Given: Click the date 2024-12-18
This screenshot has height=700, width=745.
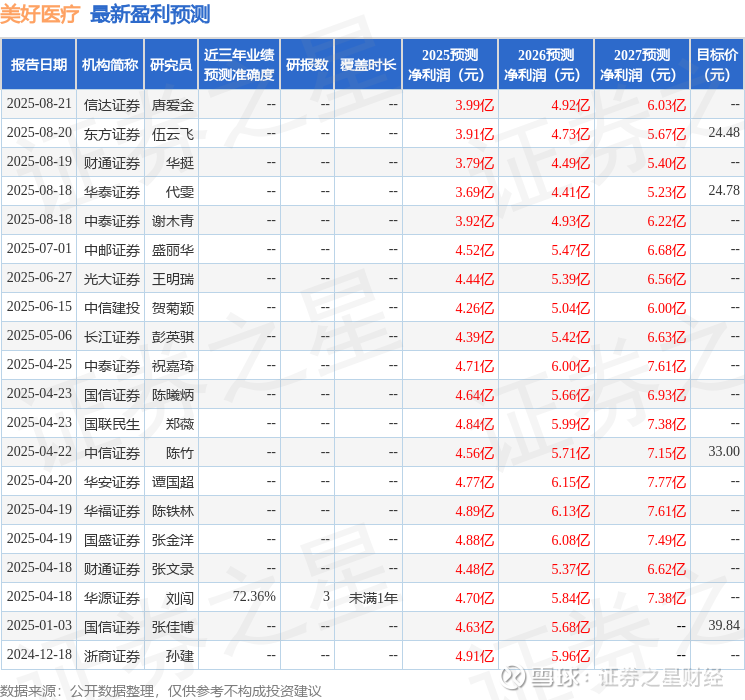Looking at the screenshot, I should pyautogui.click(x=39, y=655).
